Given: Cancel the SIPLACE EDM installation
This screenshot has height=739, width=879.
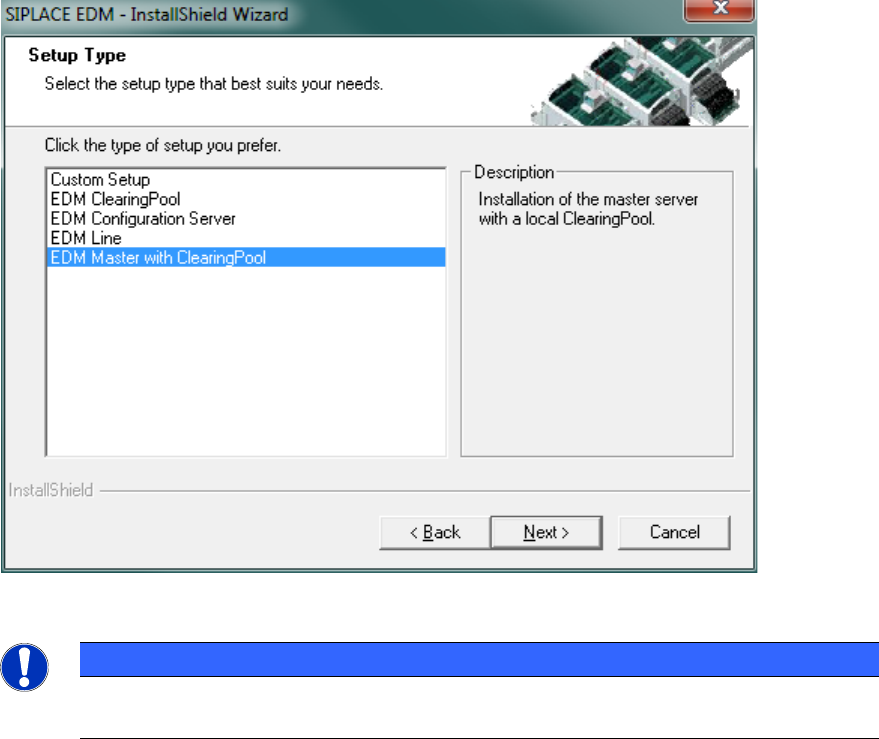Looking at the screenshot, I should pyautogui.click(x=674, y=532).
